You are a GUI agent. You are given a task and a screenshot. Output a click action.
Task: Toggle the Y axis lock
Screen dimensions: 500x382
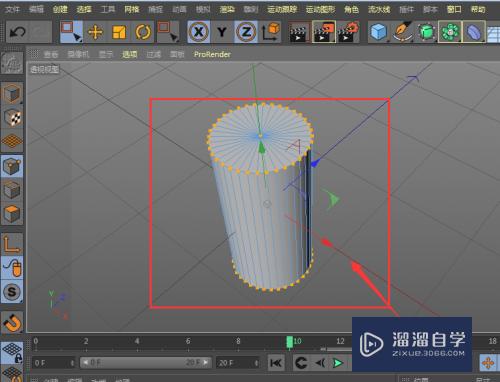tap(222, 32)
